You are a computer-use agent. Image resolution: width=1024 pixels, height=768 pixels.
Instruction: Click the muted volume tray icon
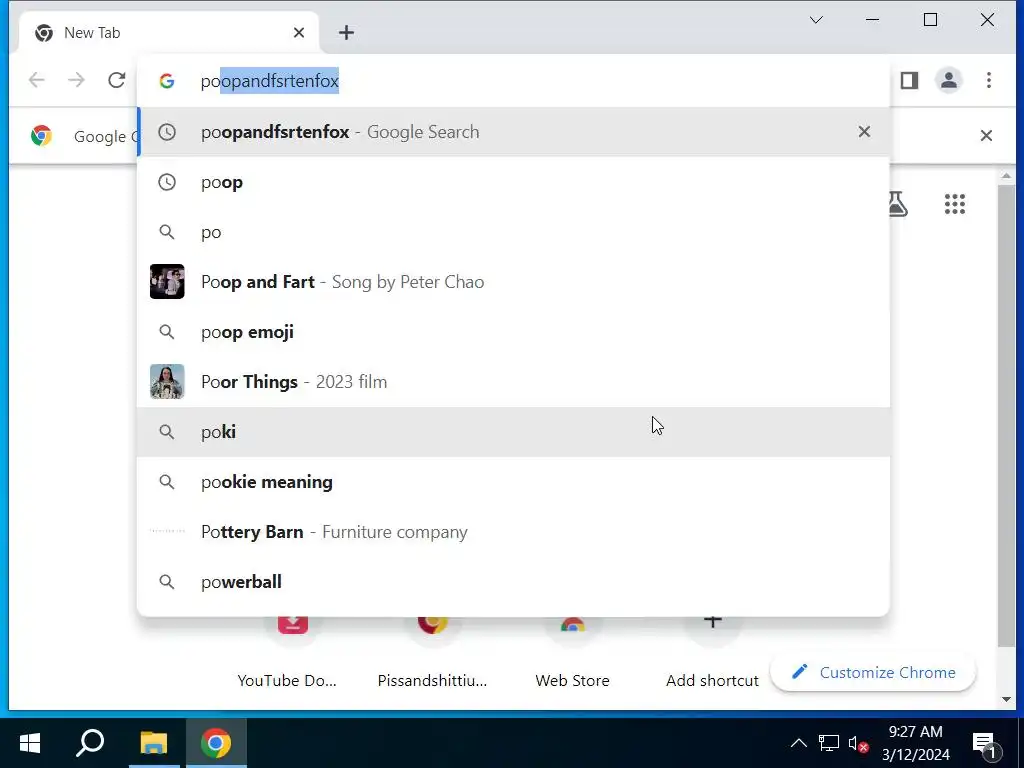click(x=857, y=744)
